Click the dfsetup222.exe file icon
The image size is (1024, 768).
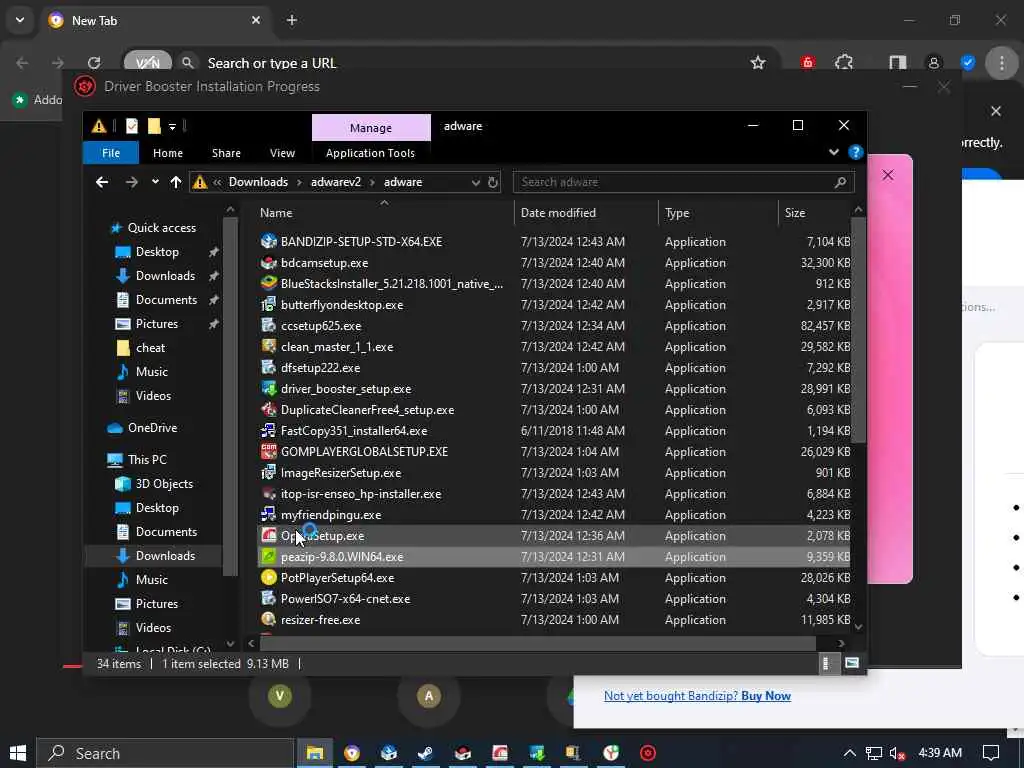(268, 367)
